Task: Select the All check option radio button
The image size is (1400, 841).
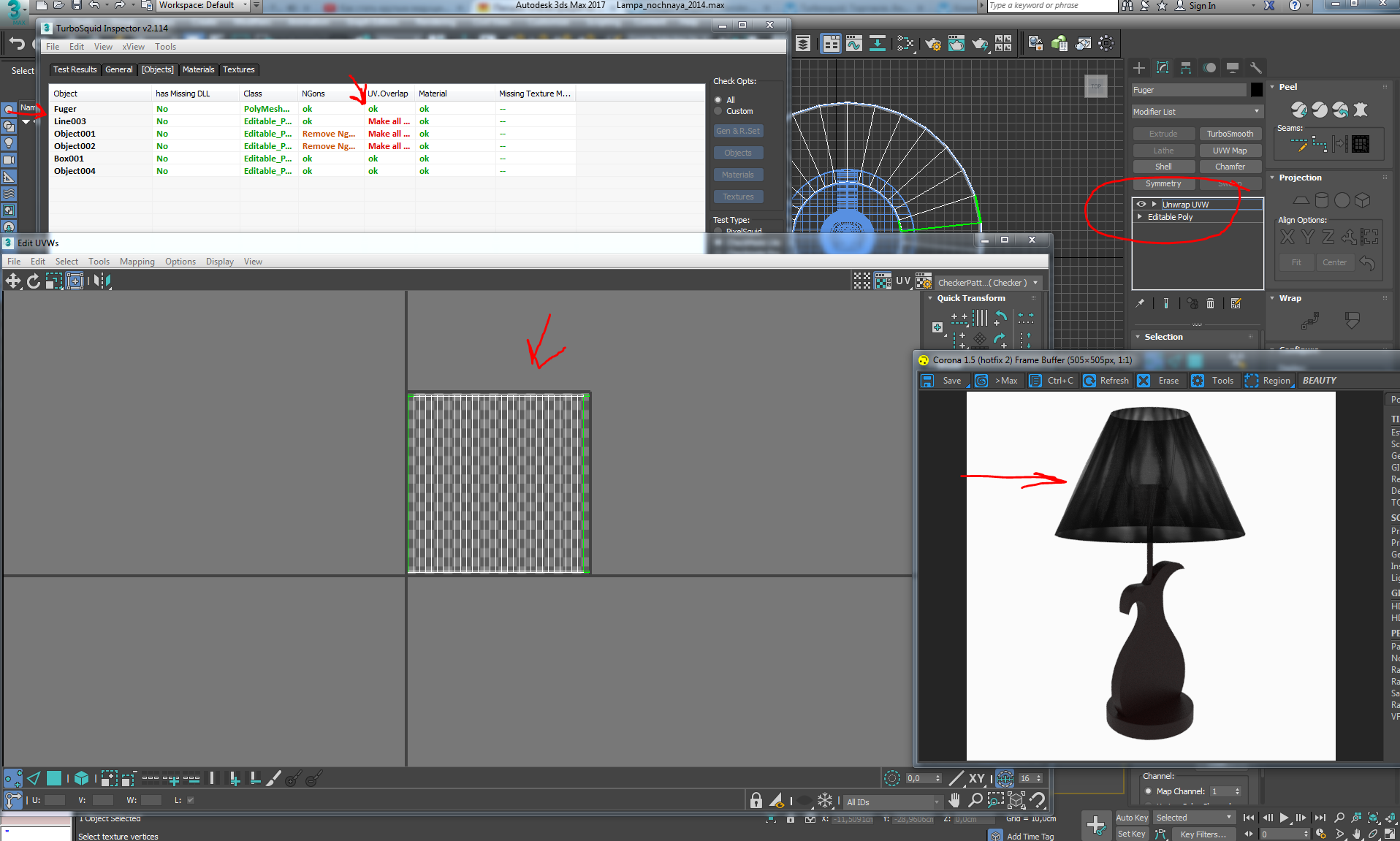Action: (x=718, y=100)
